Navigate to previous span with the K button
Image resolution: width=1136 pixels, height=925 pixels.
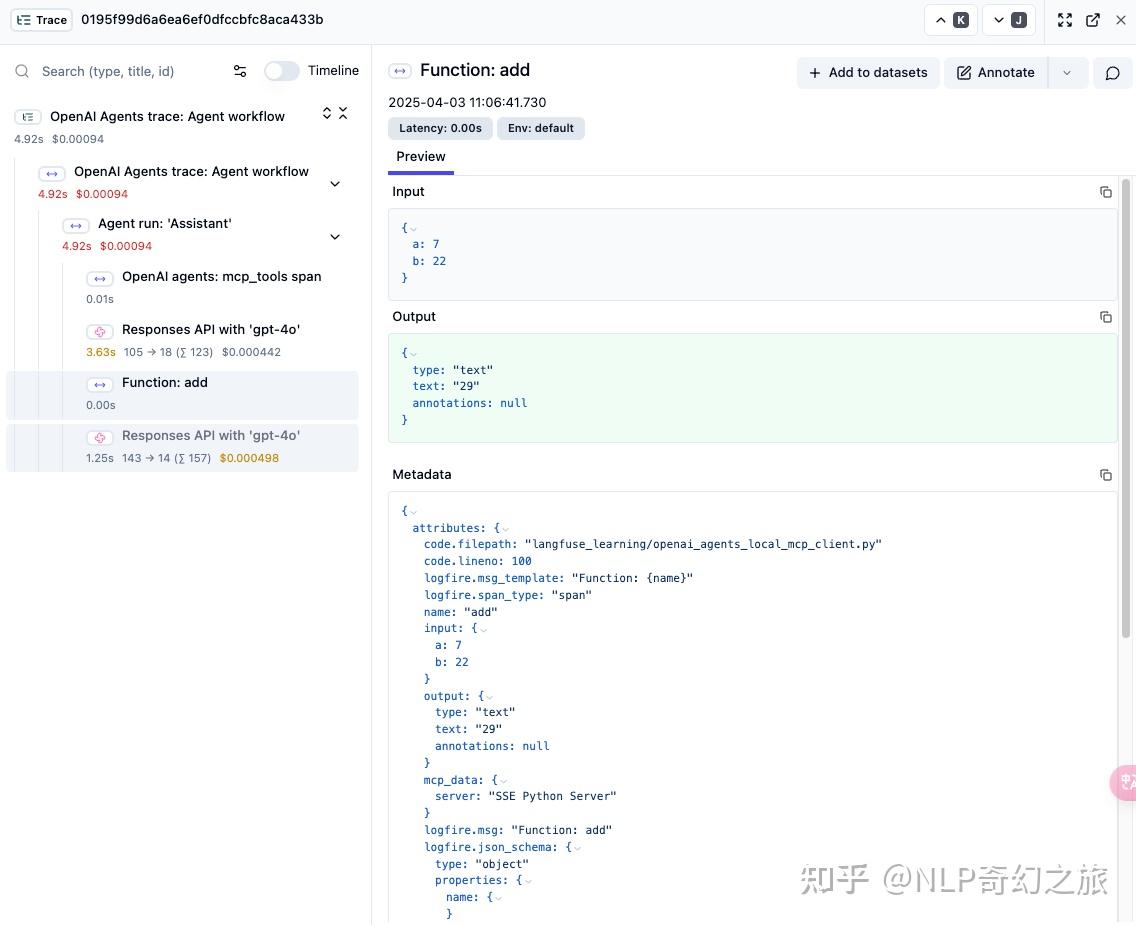click(948, 19)
